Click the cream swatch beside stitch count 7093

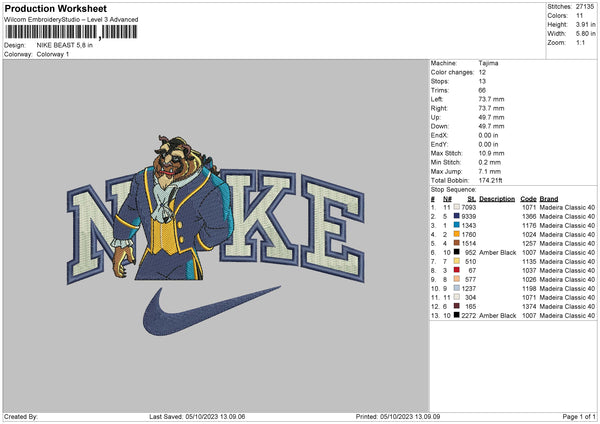click(457, 207)
